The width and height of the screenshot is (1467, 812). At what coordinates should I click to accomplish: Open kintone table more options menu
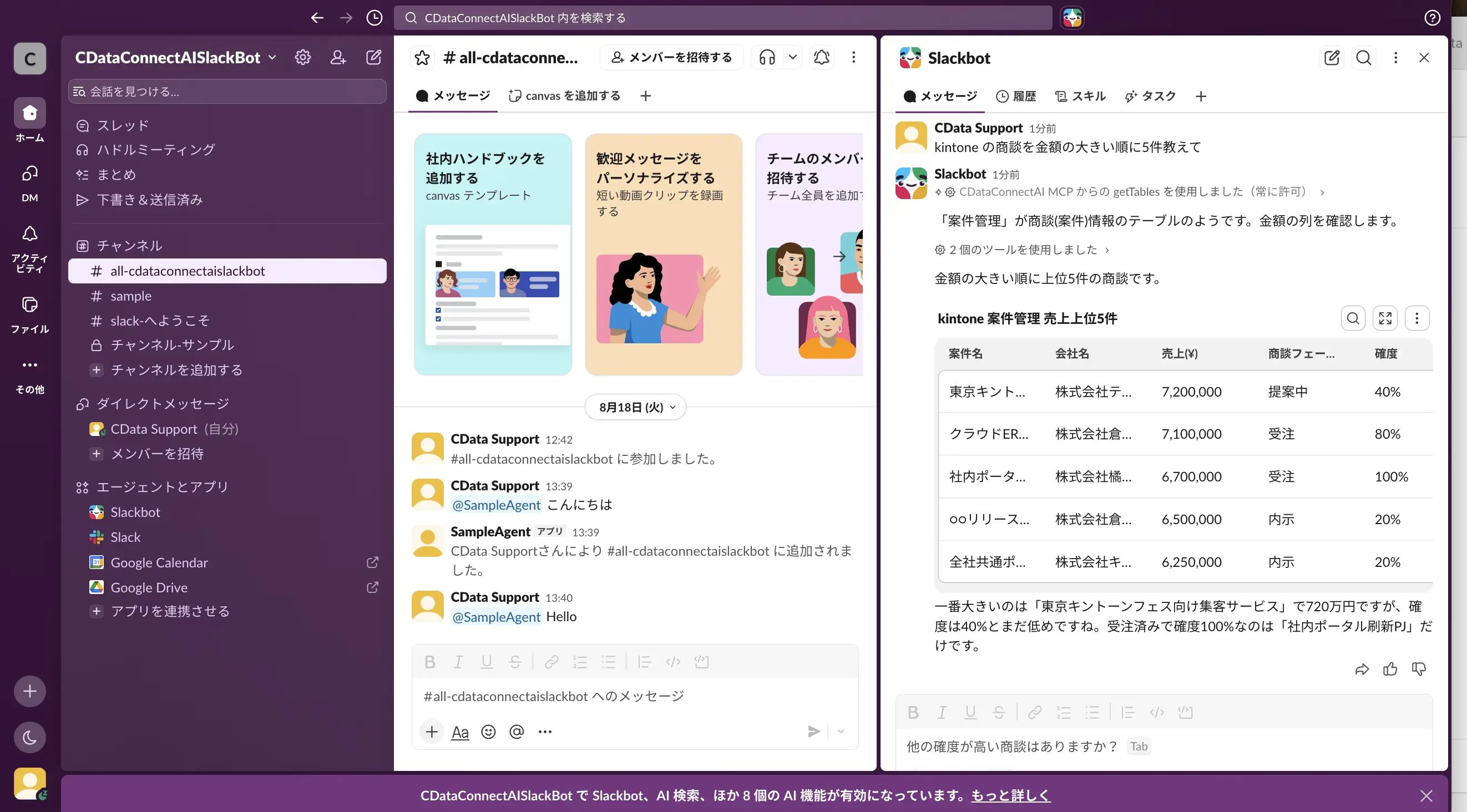pos(1417,318)
